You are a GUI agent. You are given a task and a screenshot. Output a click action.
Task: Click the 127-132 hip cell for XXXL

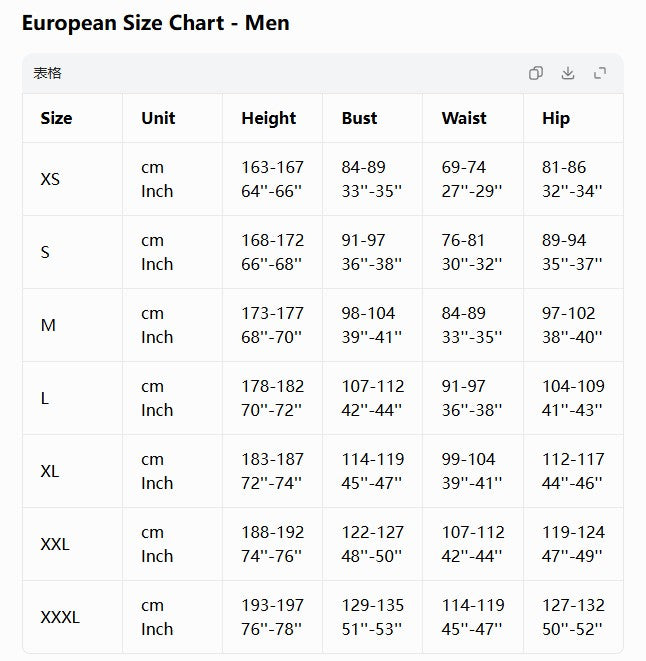(x=573, y=605)
